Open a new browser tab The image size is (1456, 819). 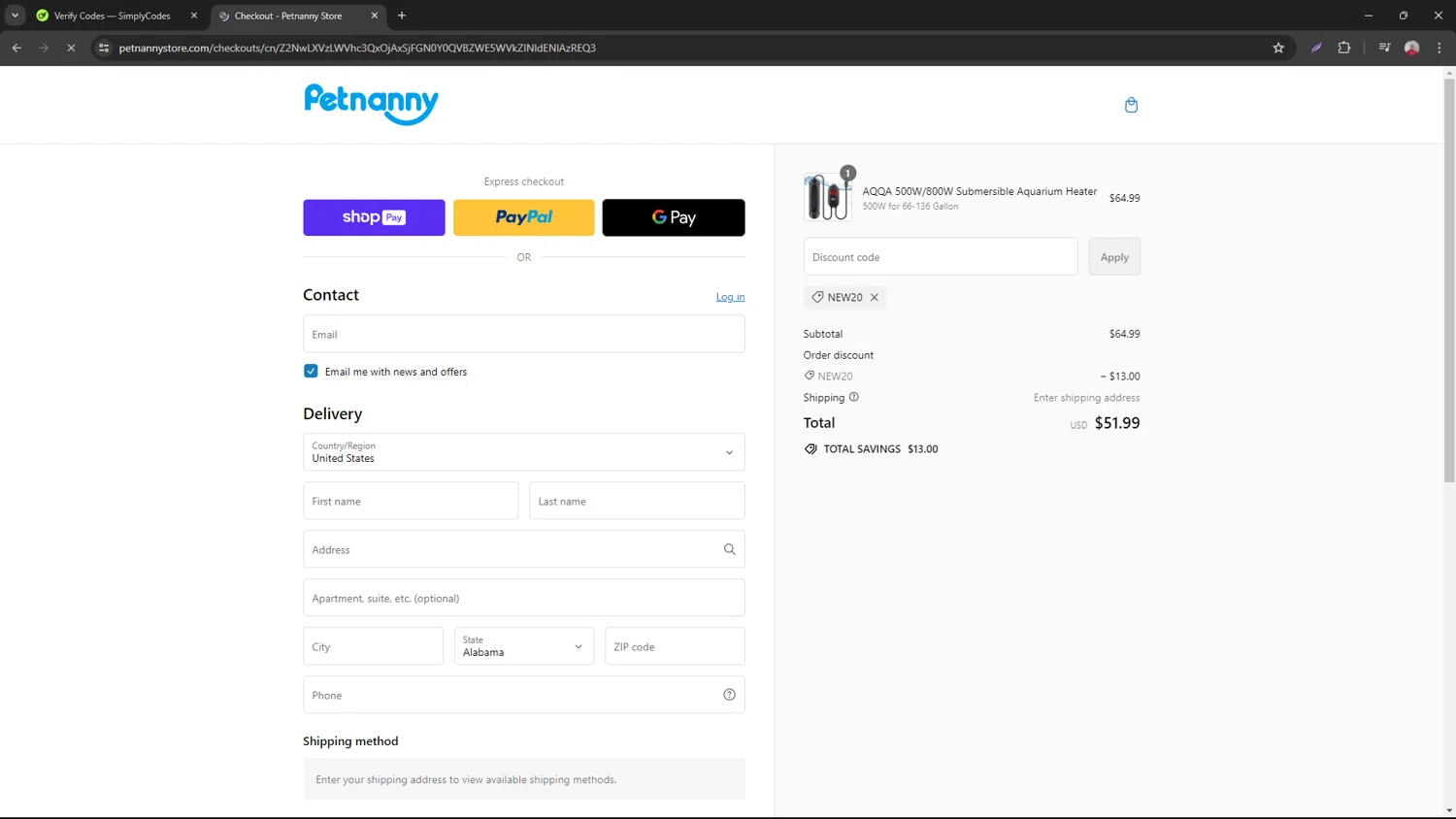tap(402, 16)
